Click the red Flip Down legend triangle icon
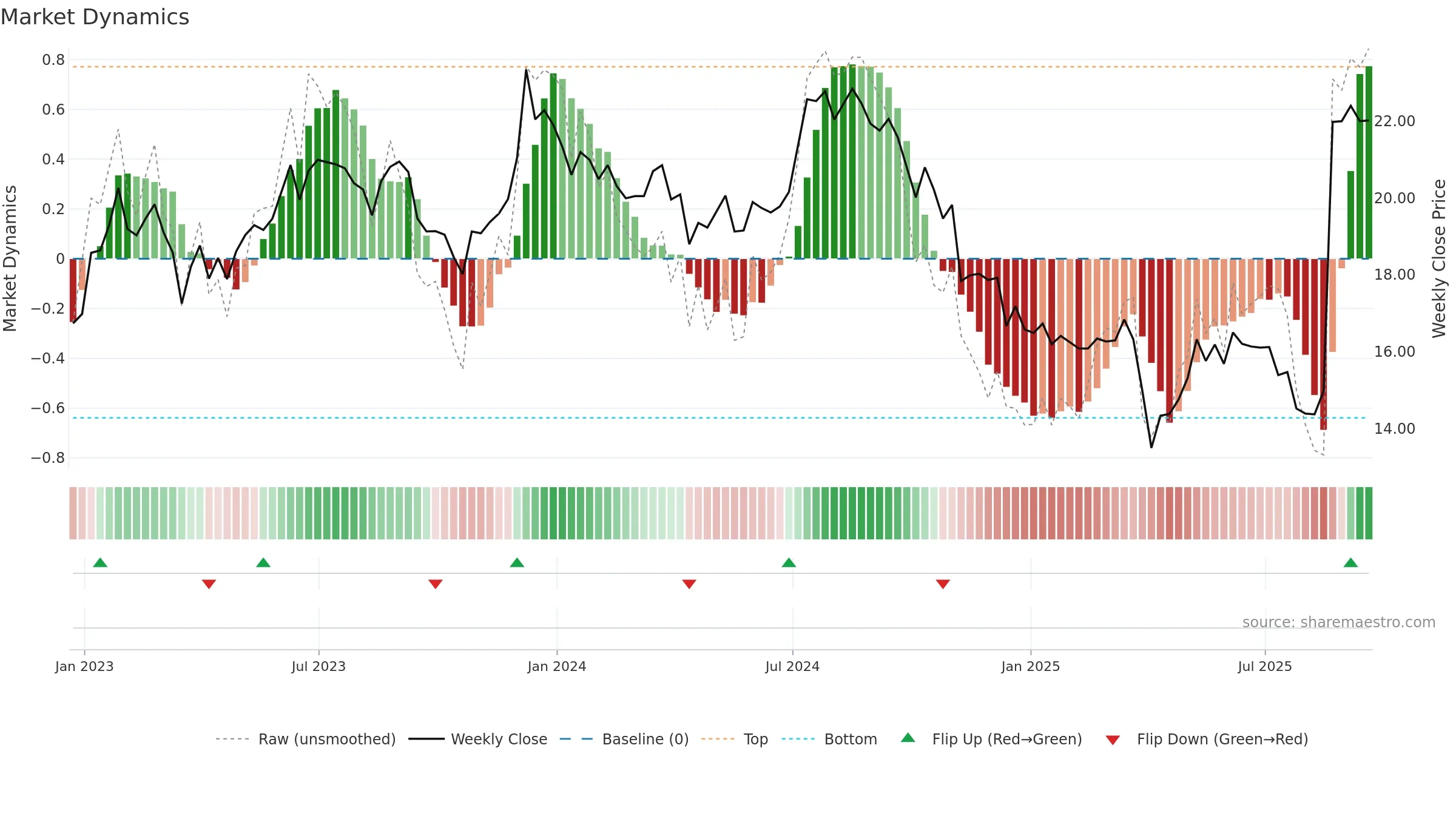The width and height of the screenshot is (1456, 819). (x=1113, y=740)
